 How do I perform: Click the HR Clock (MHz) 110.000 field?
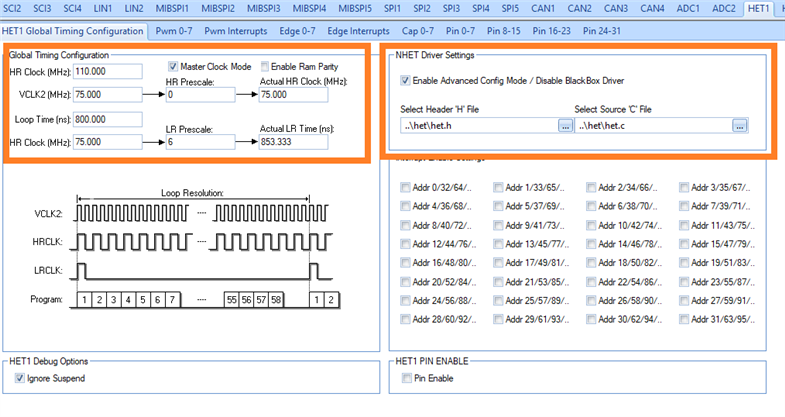(x=105, y=72)
